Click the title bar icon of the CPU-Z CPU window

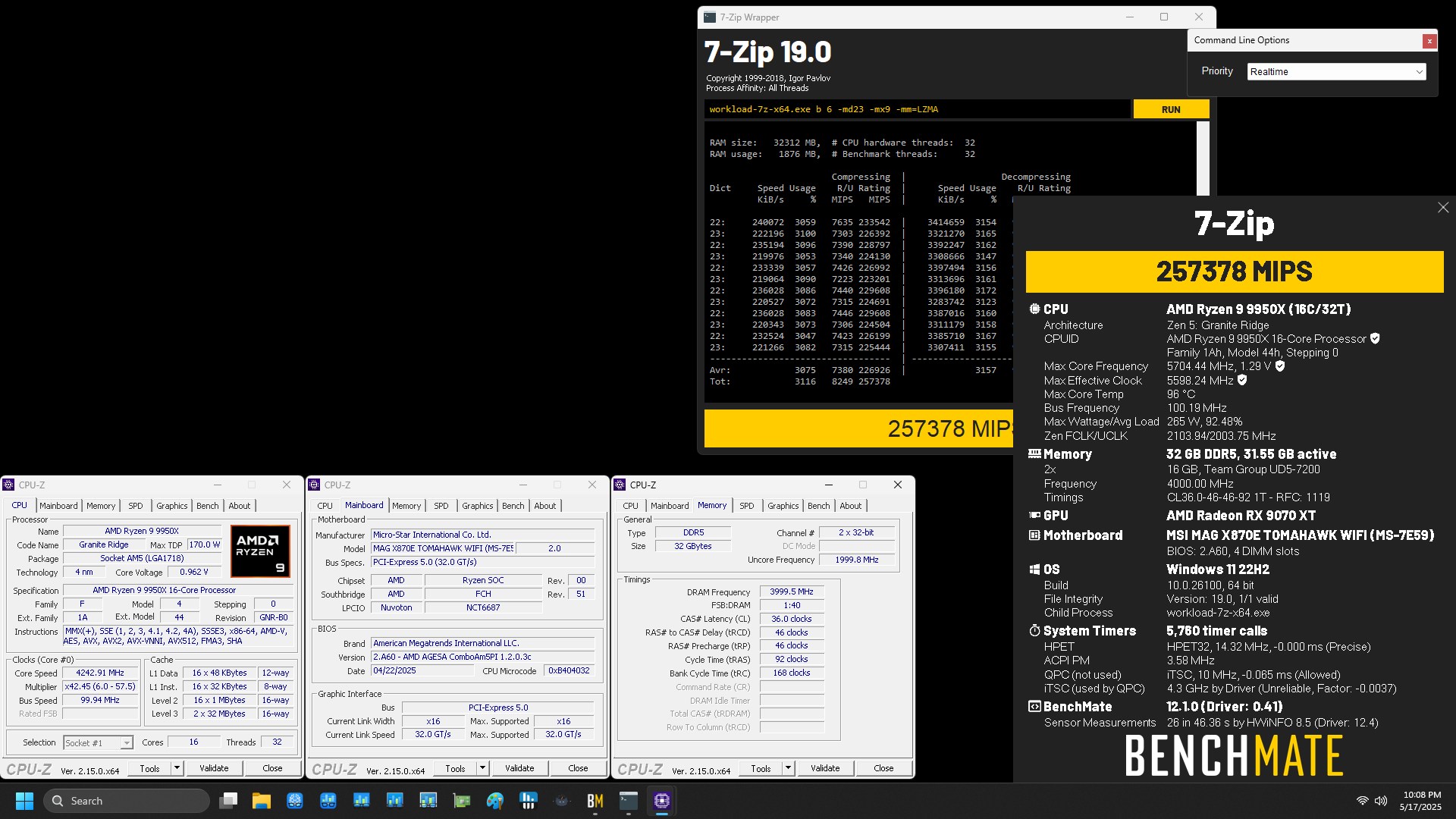[x=9, y=485]
